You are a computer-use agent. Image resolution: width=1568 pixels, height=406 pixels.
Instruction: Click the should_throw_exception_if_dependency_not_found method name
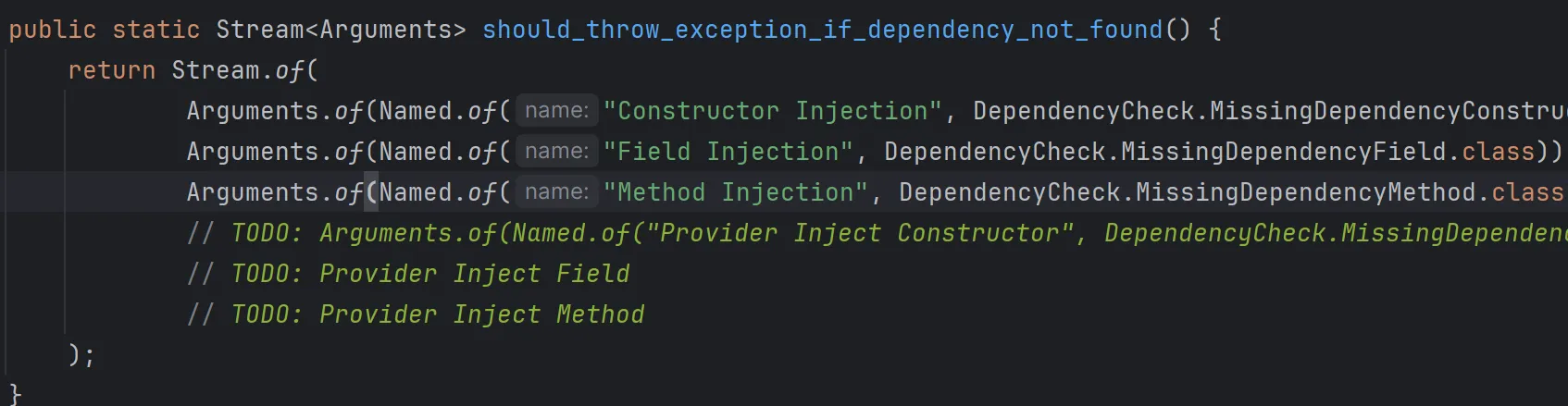coord(821,30)
